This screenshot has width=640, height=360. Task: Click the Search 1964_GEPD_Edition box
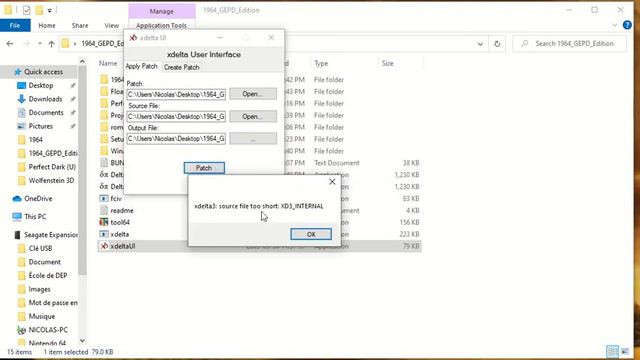[x=569, y=43]
